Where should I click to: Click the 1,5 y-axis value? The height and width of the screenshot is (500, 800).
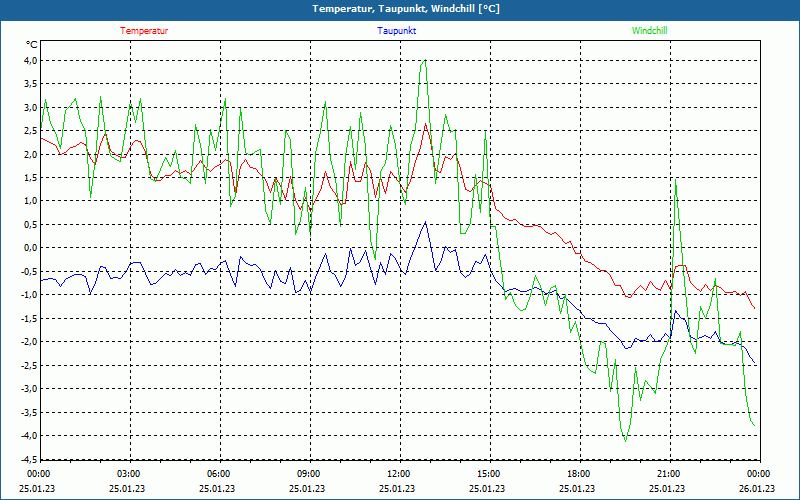31,178
